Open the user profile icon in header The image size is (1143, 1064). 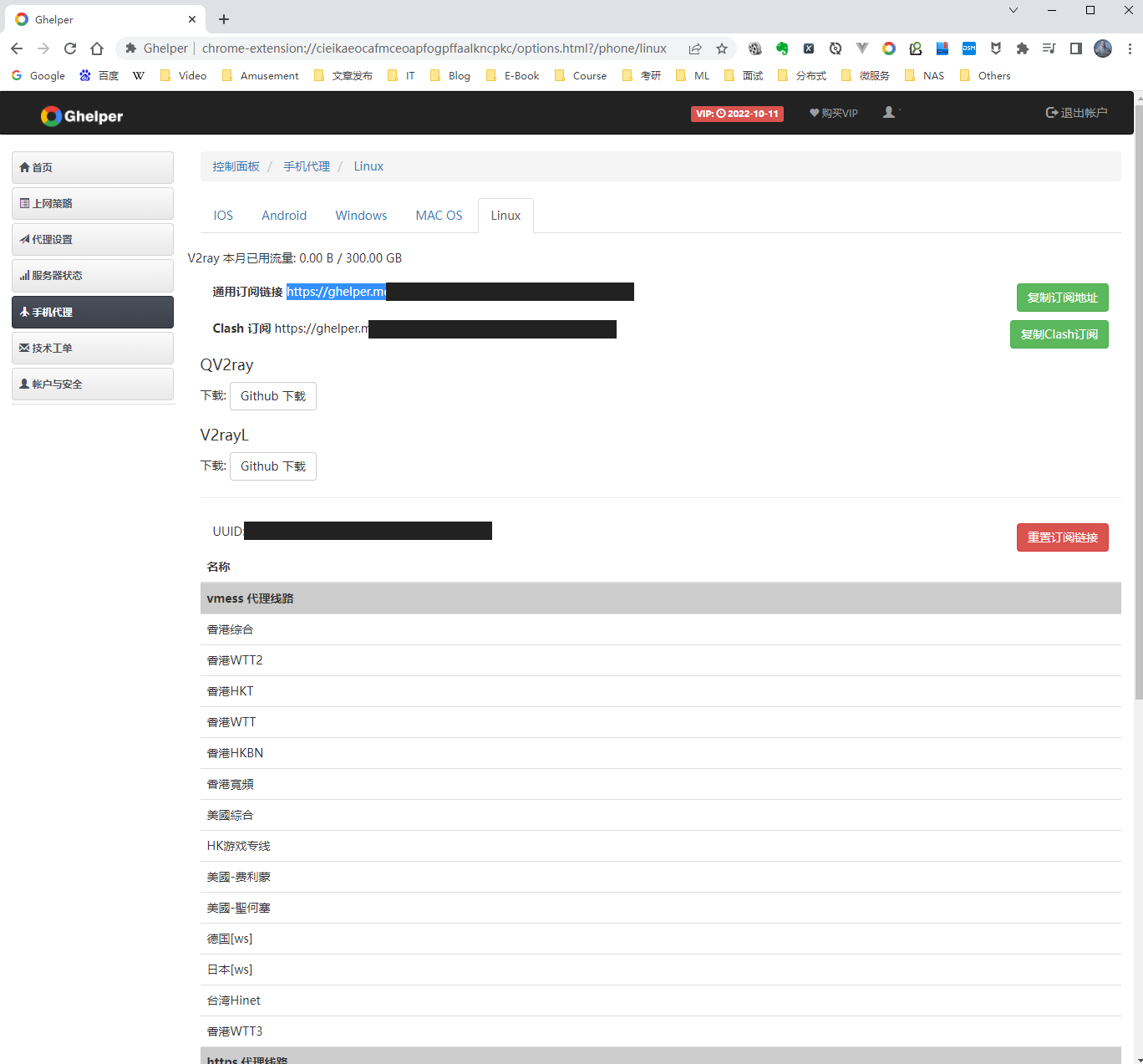(889, 112)
